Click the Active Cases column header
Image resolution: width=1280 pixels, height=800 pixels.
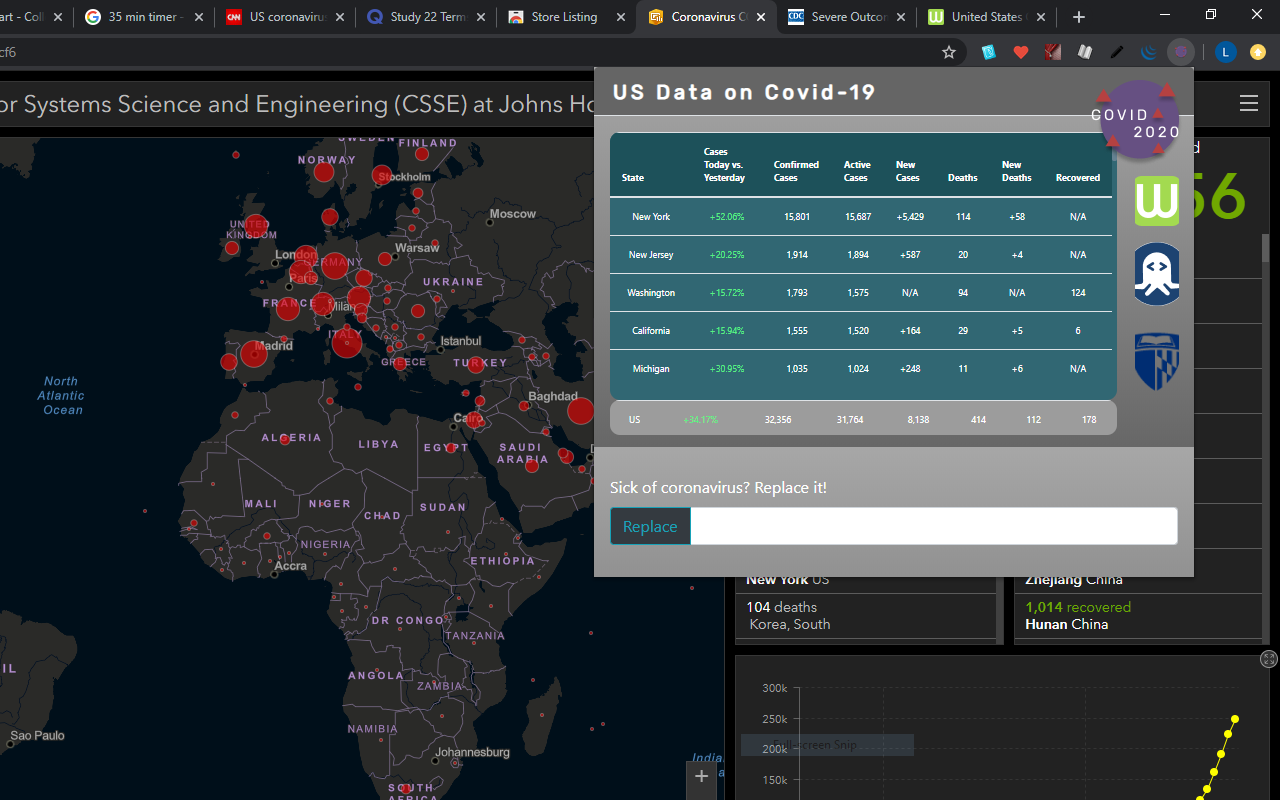click(x=857, y=171)
